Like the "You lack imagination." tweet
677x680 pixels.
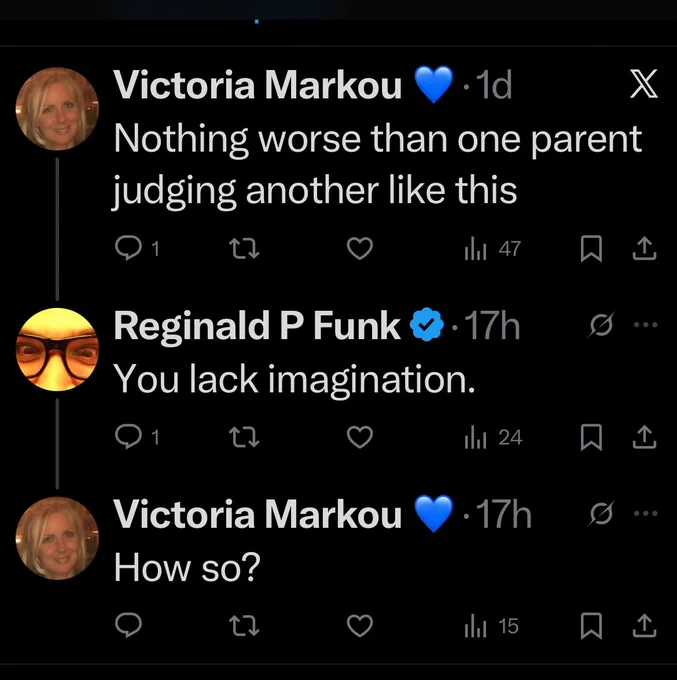pyautogui.click(x=360, y=437)
